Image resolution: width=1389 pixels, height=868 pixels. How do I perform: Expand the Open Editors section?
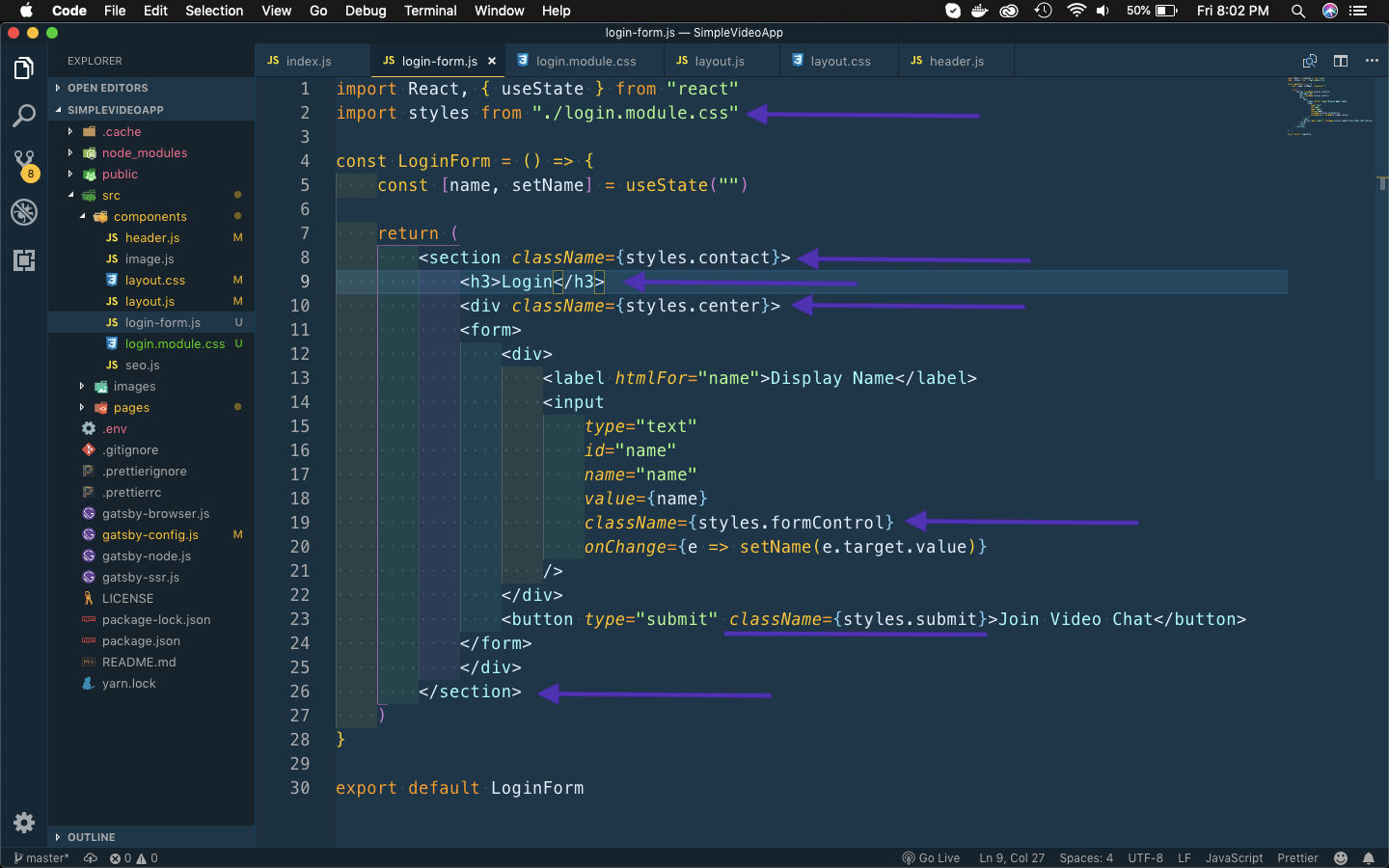[151, 88]
